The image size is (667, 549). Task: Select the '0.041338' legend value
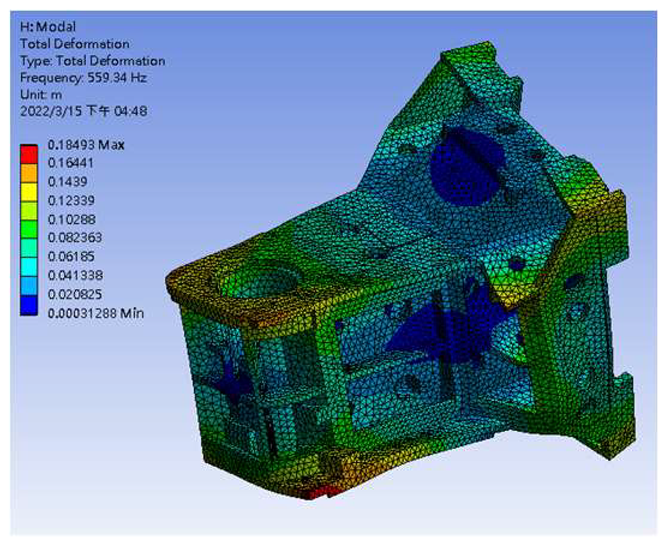click(75, 276)
